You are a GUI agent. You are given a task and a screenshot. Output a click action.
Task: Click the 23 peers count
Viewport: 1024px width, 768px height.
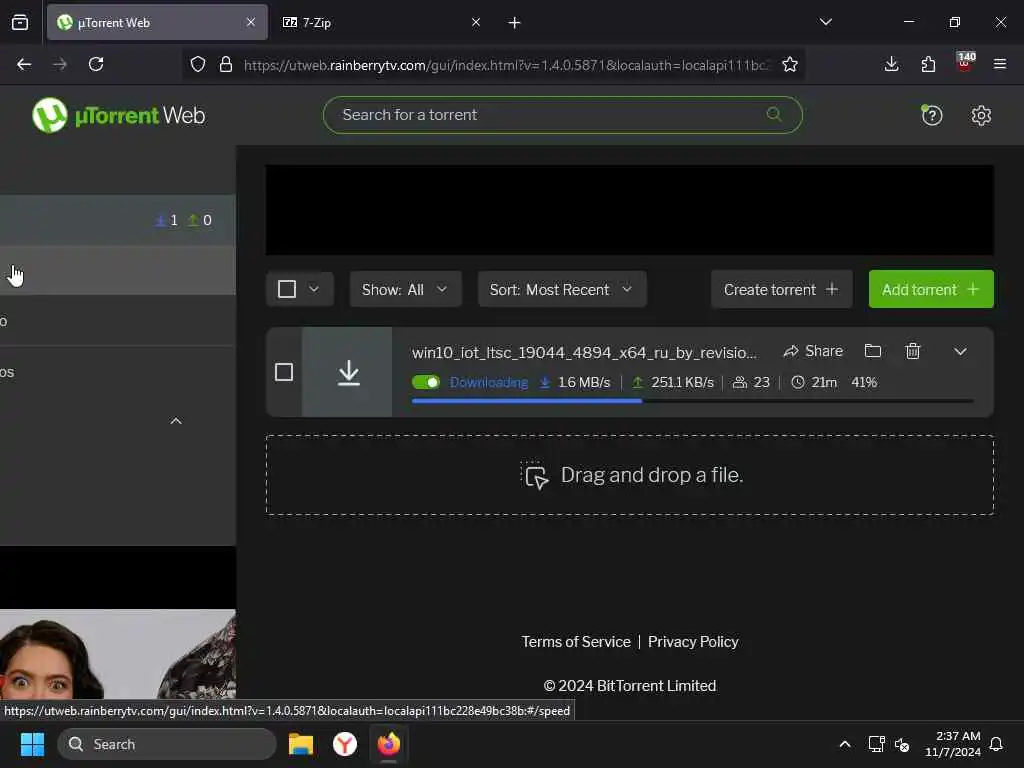[x=752, y=382]
